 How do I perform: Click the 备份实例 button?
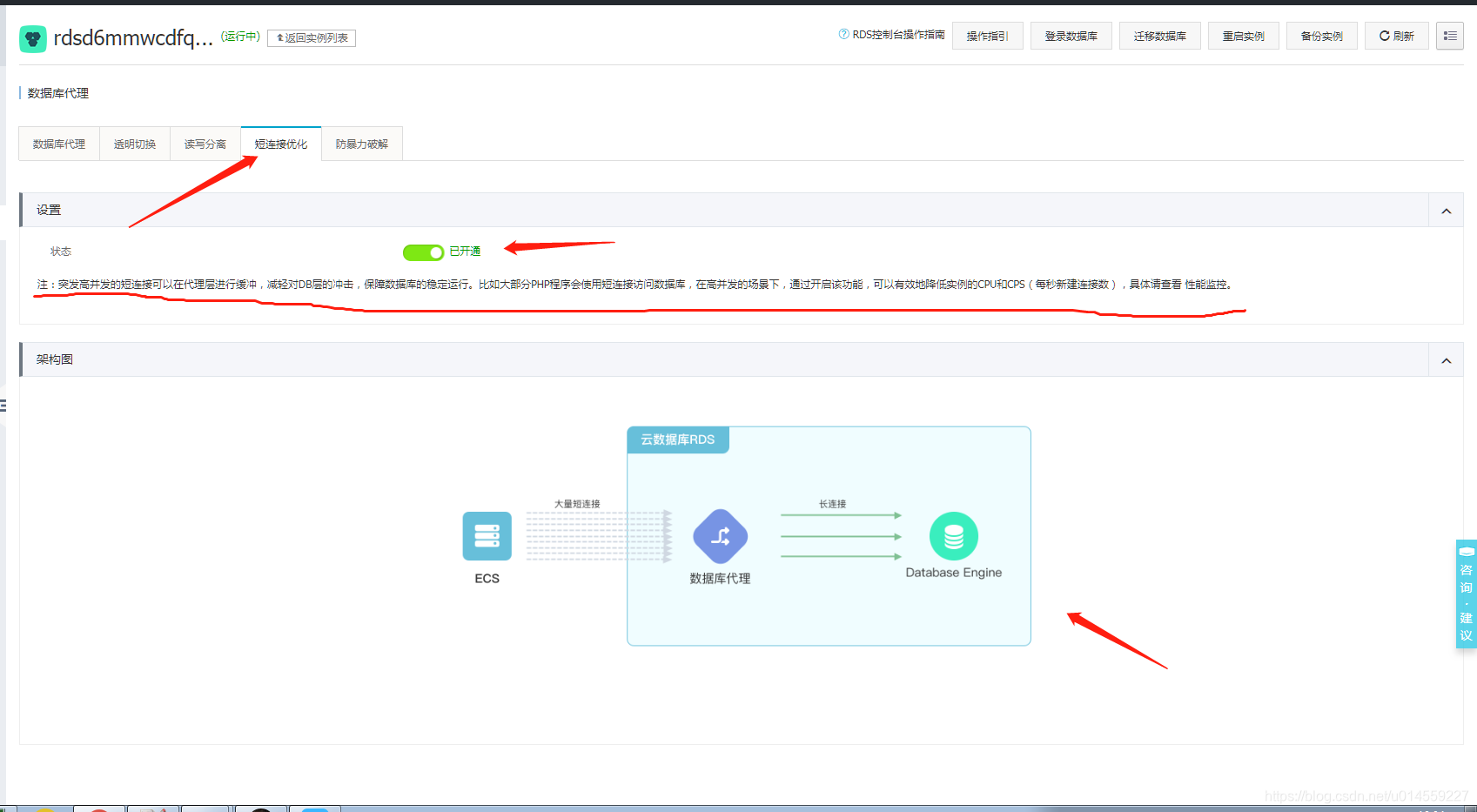pos(1322,36)
